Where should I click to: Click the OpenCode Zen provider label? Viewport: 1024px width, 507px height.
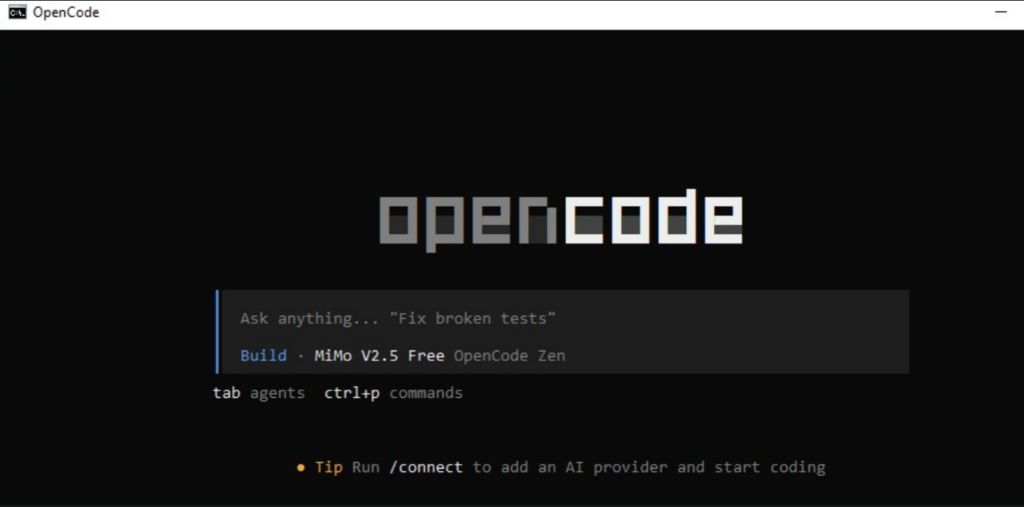[509, 356]
